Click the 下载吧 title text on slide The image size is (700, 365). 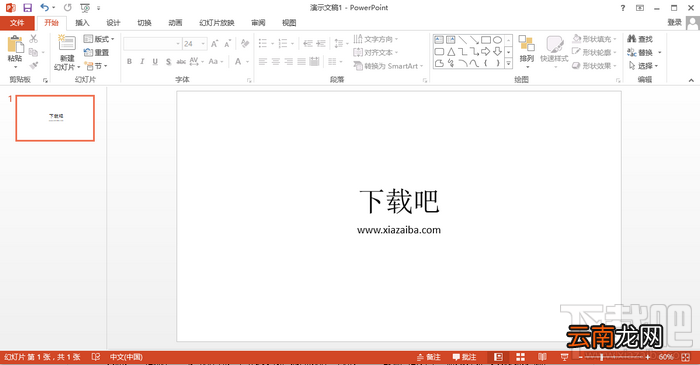399,201
